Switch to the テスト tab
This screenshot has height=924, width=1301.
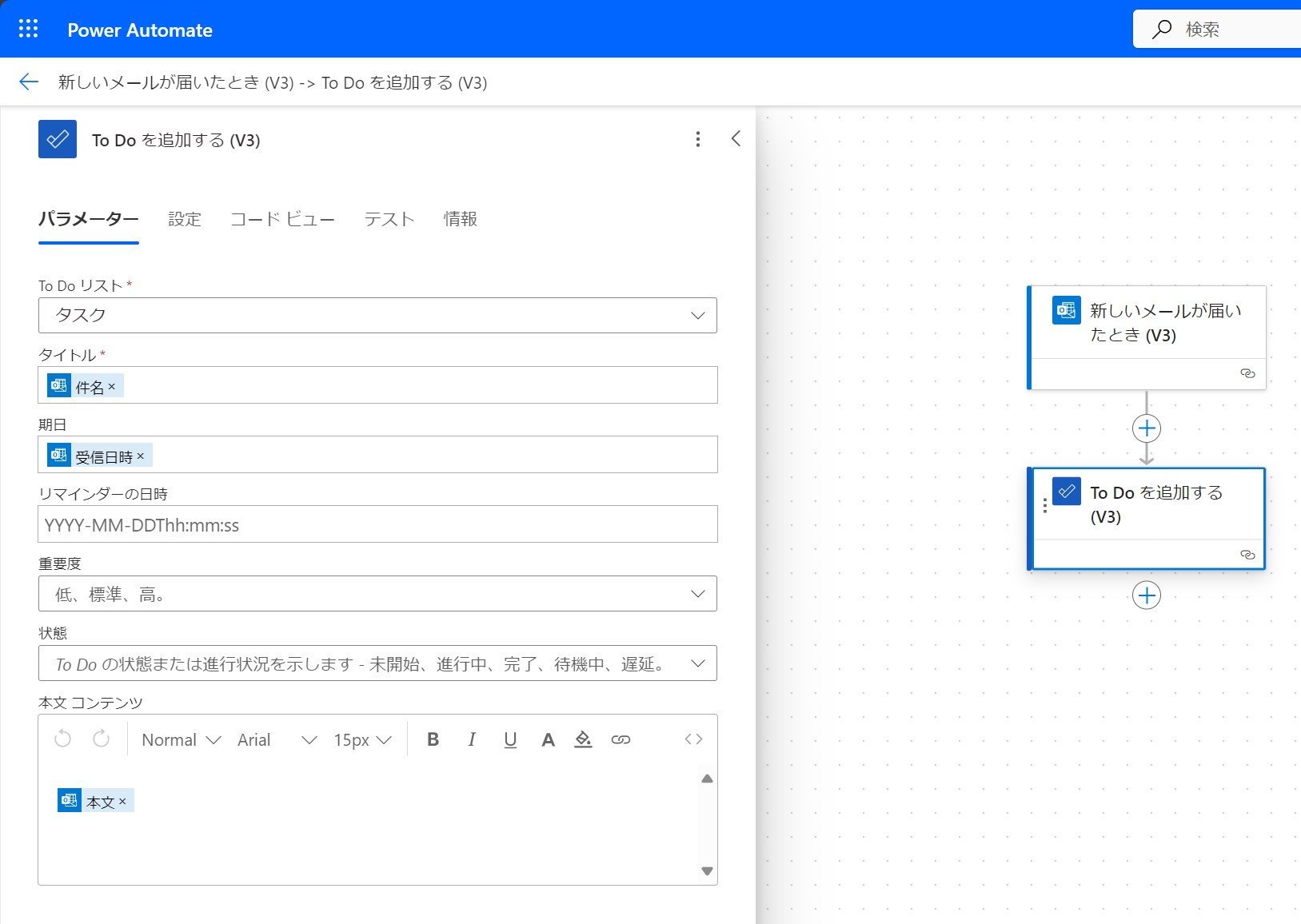pyautogui.click(x=389, y=219)
